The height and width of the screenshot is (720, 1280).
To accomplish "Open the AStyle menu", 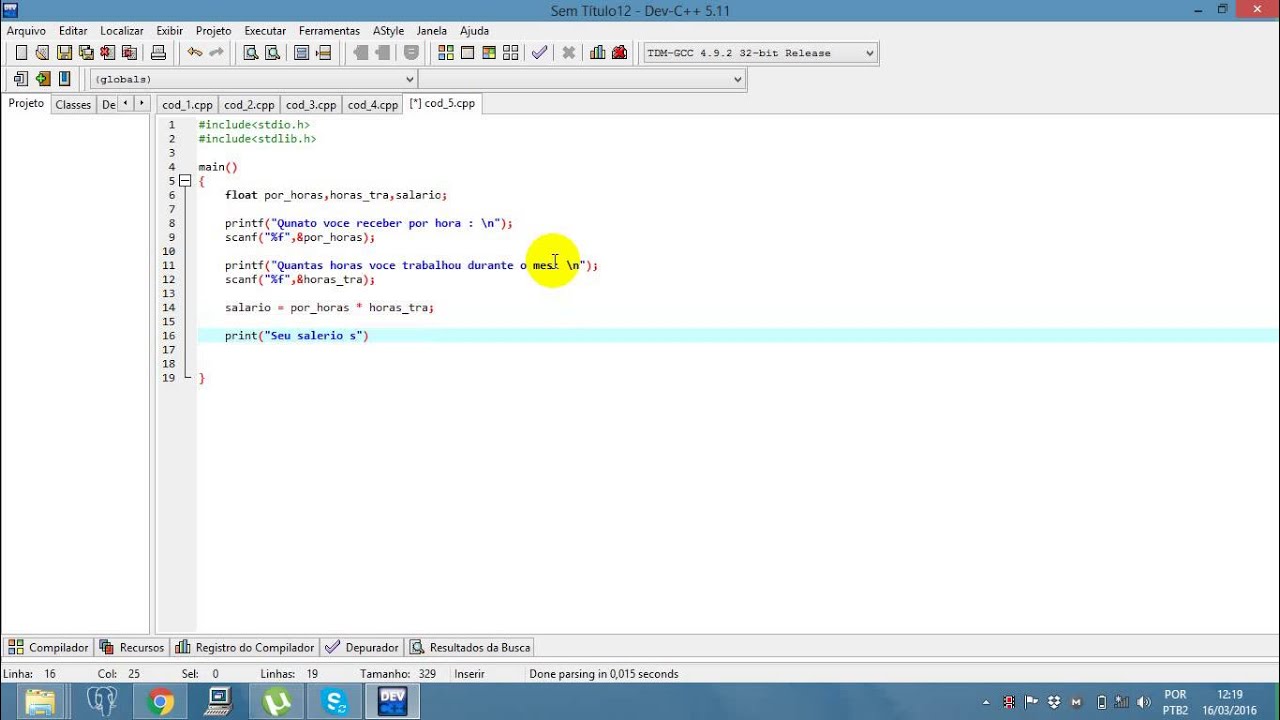I will [x=388, y=31].
